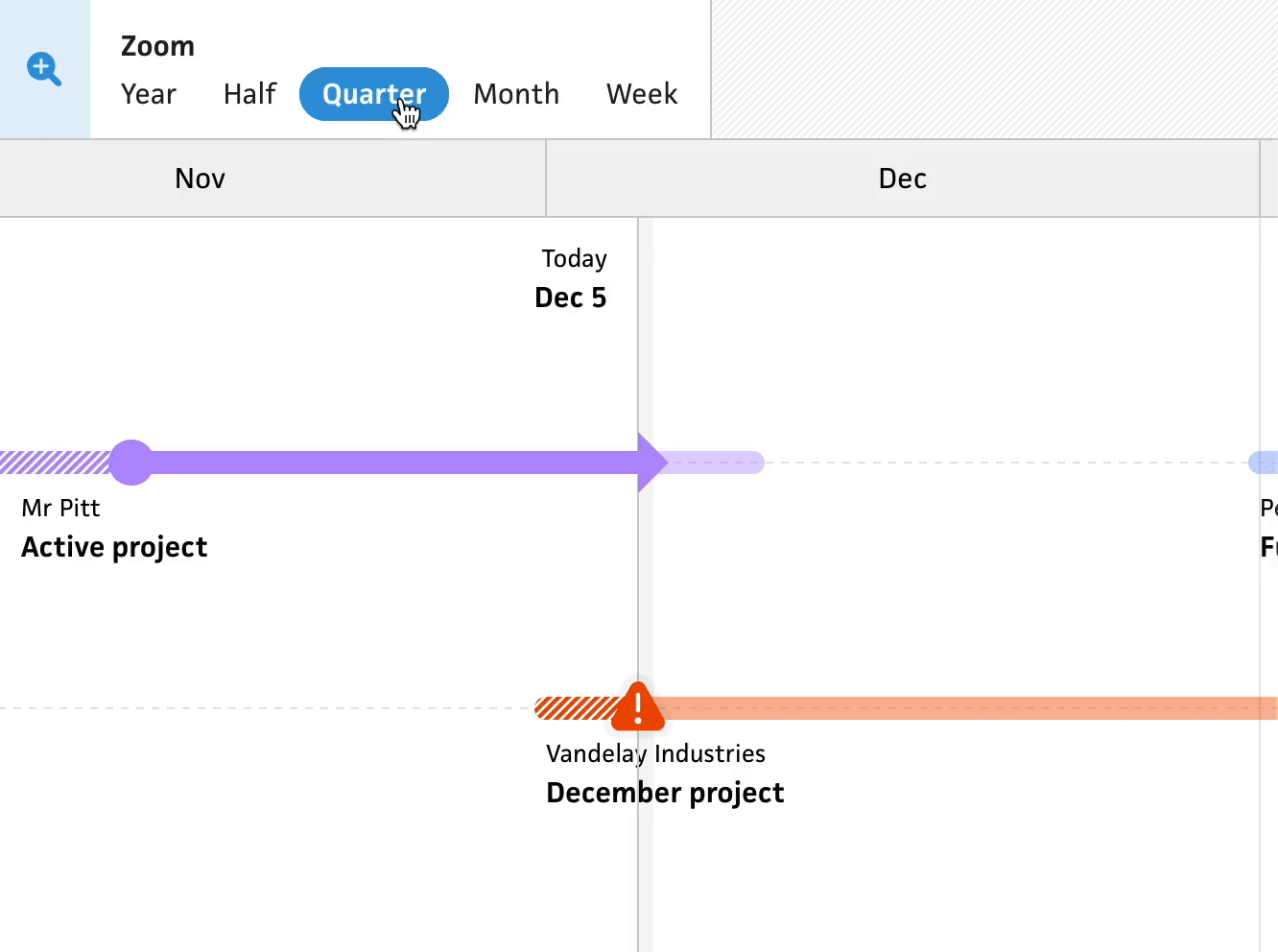Screen dimensions: 1278x952
Task: Click the Dec month header
Action: [x=902, y=178]
